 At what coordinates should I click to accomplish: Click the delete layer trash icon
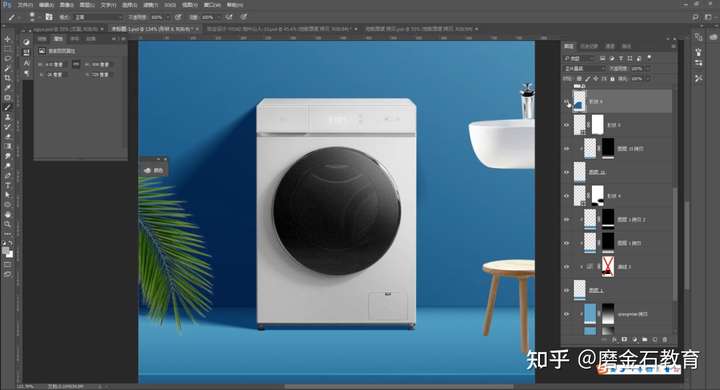[x=664, y=339]
